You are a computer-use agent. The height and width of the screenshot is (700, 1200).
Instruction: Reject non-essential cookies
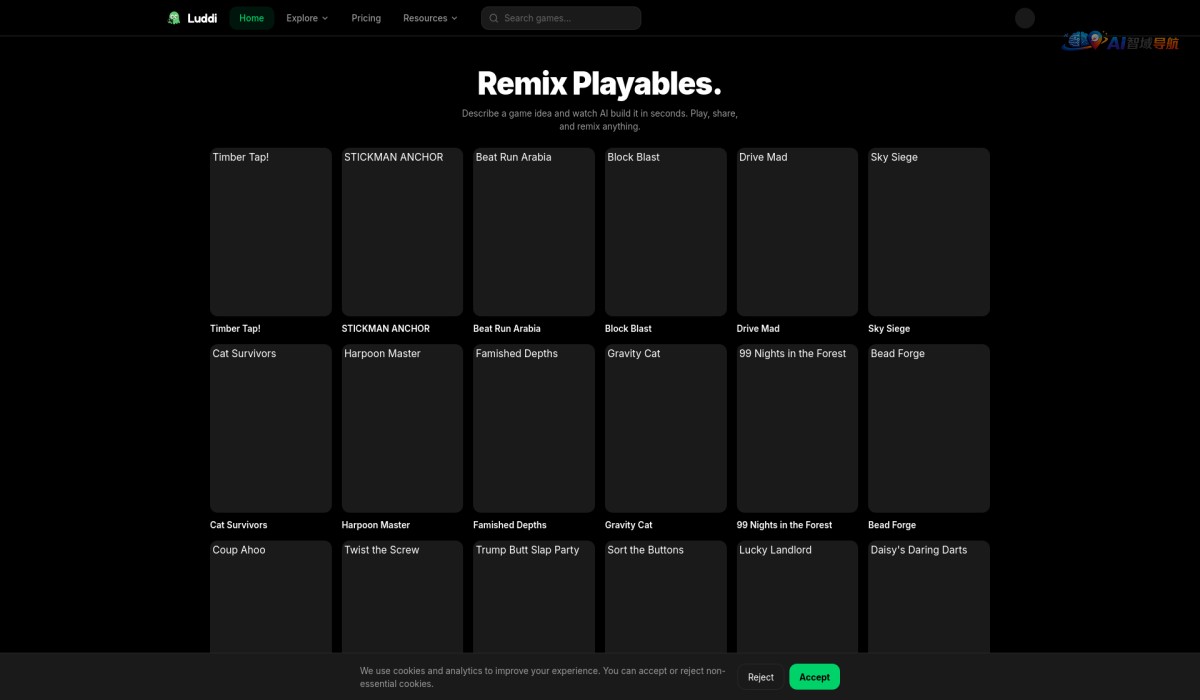[x=761, y=677]
